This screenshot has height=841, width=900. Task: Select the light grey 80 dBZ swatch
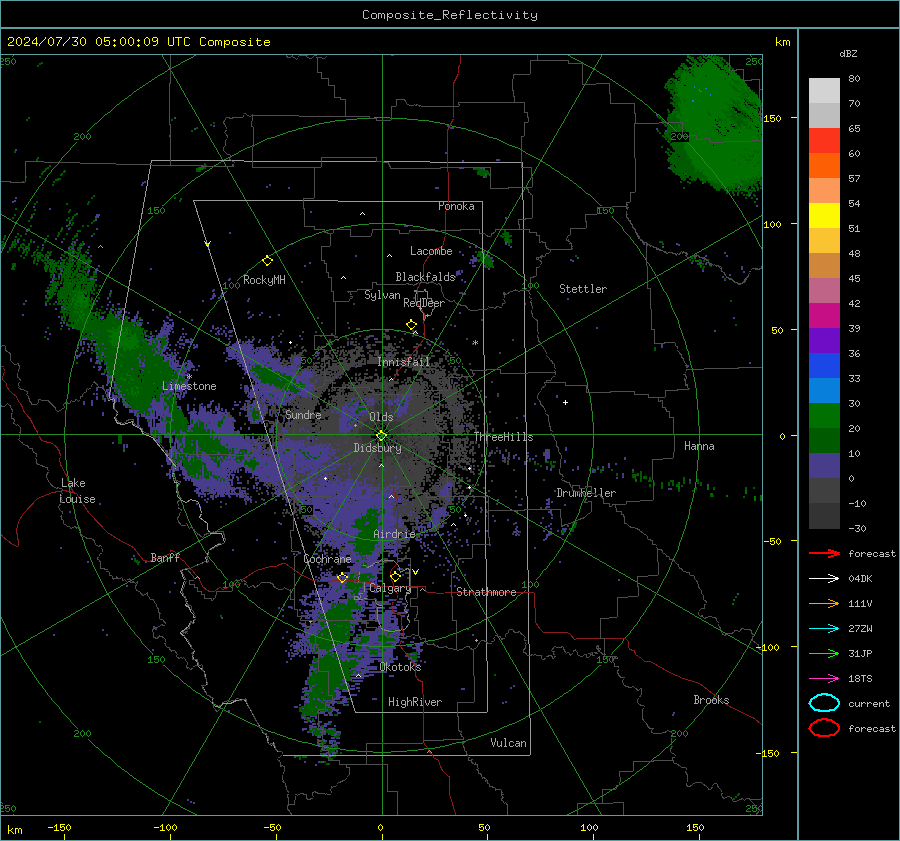click(x=824, y=90)
